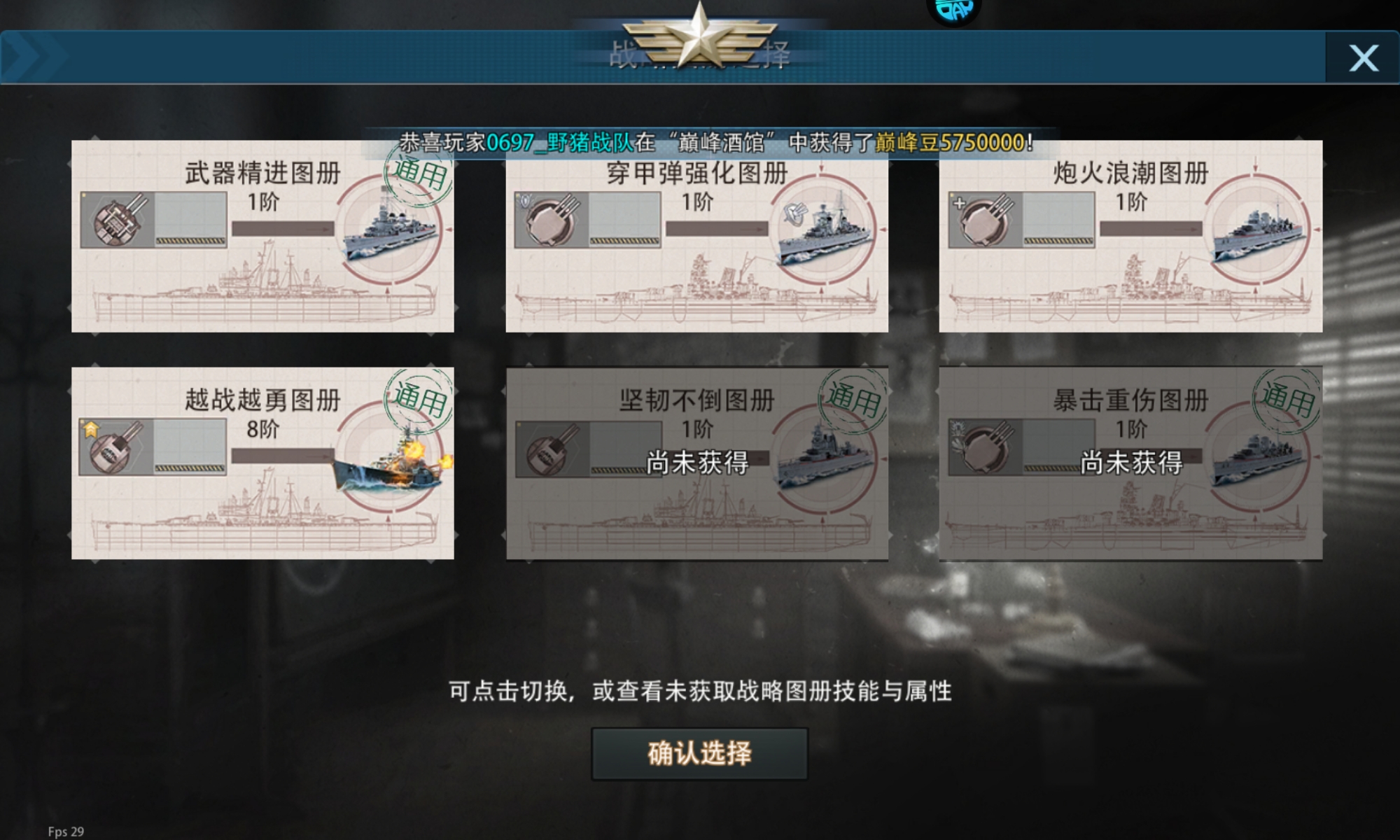Select the 穿甲弹强化图册 title text
This screenshot has height=840, width=1400.
point(697,174)
